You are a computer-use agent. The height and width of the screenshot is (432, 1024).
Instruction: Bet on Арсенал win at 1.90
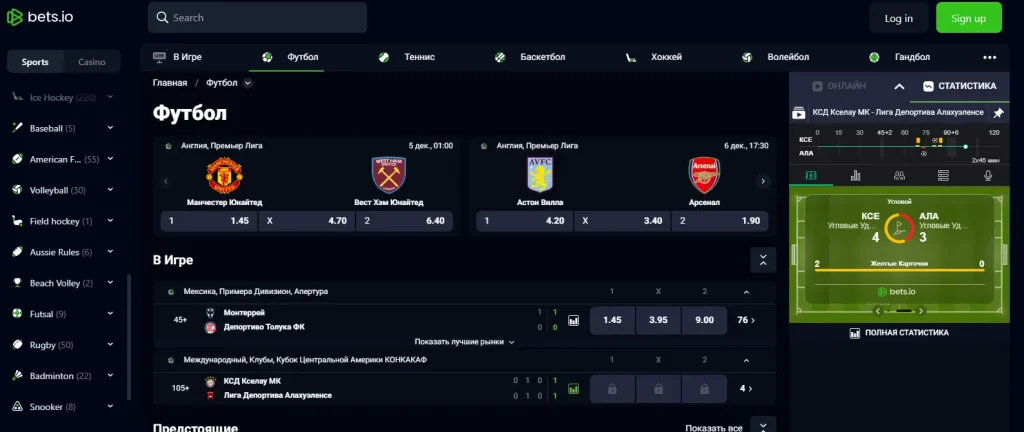pyautogui.click(x=720, y=221)
